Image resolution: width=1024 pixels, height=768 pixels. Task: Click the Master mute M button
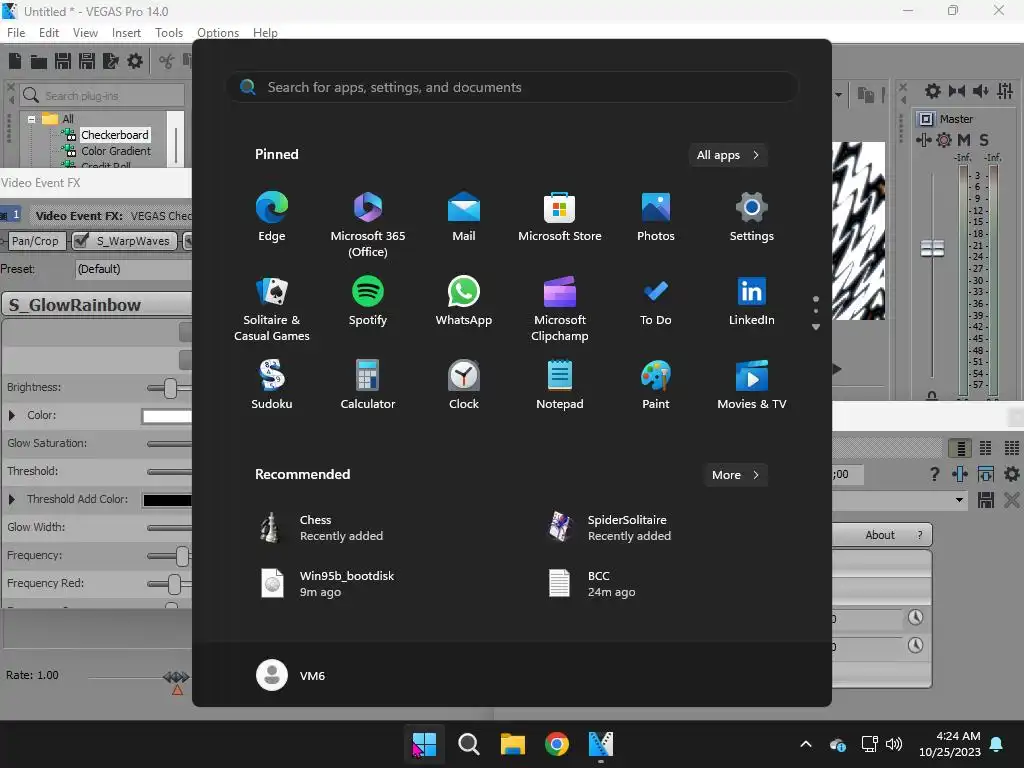coord(964,140)
